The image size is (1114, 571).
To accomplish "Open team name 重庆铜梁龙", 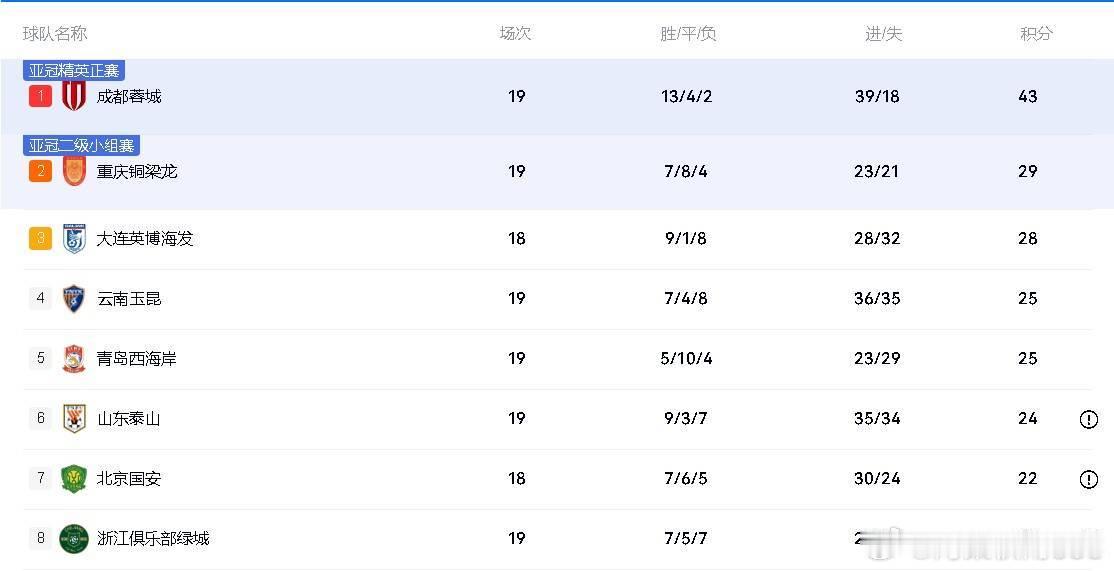I will coord(137,172).
